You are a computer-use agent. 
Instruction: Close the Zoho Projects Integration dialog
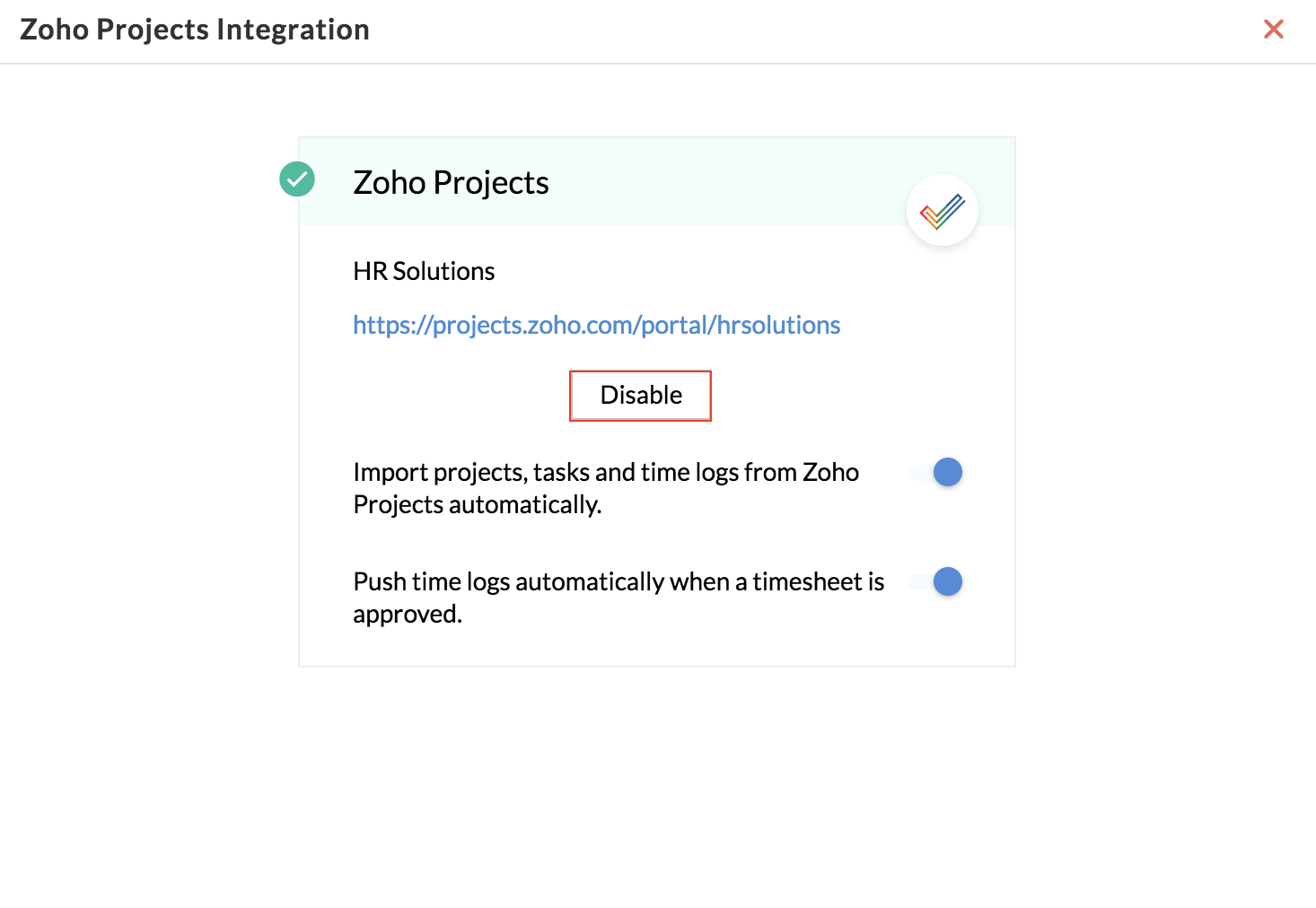coord(1273,29)
